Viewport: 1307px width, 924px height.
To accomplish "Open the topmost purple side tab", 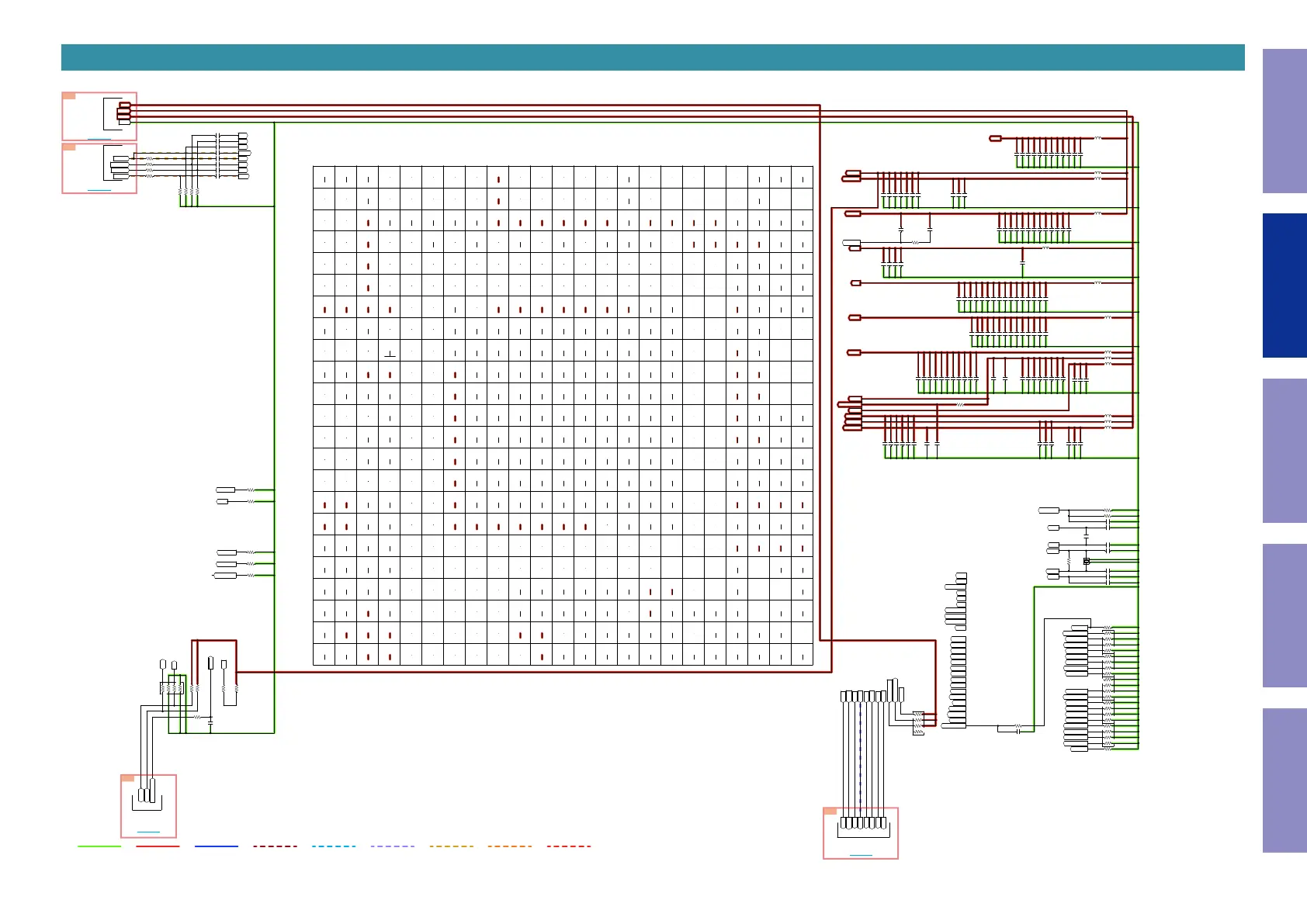I will pos(1284,121).
